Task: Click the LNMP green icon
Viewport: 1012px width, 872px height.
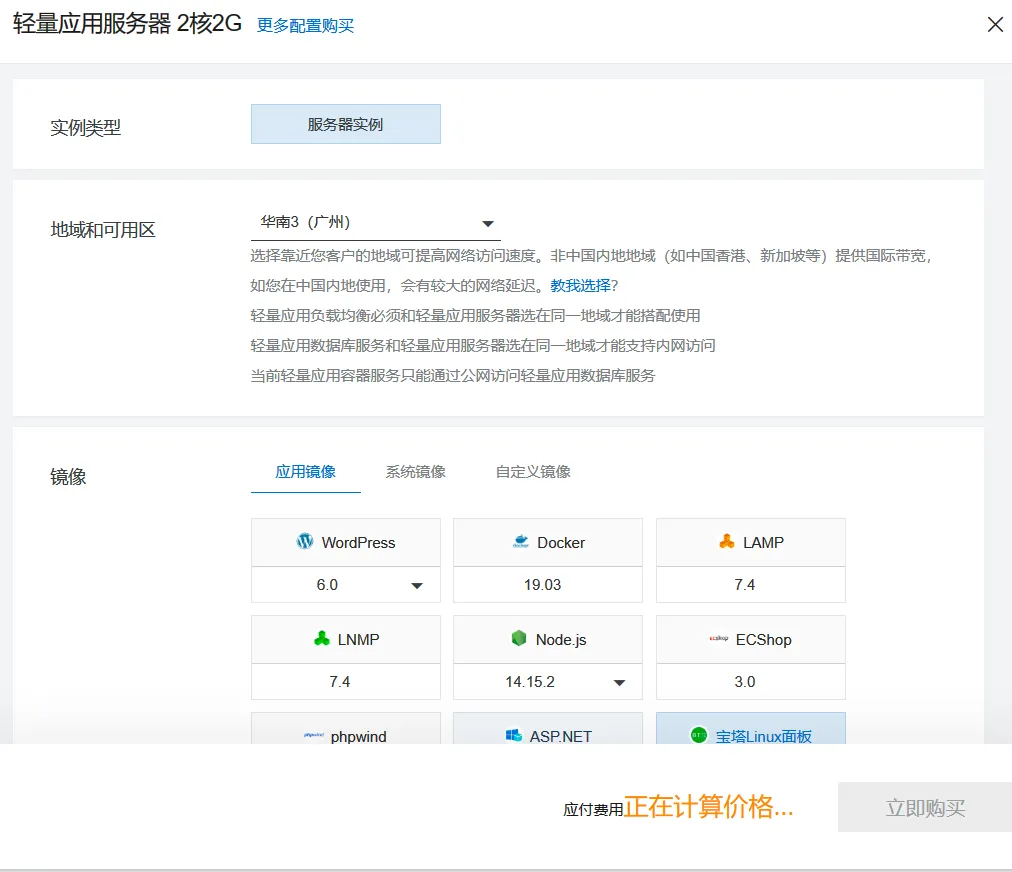Action: (x=321, y=639)
